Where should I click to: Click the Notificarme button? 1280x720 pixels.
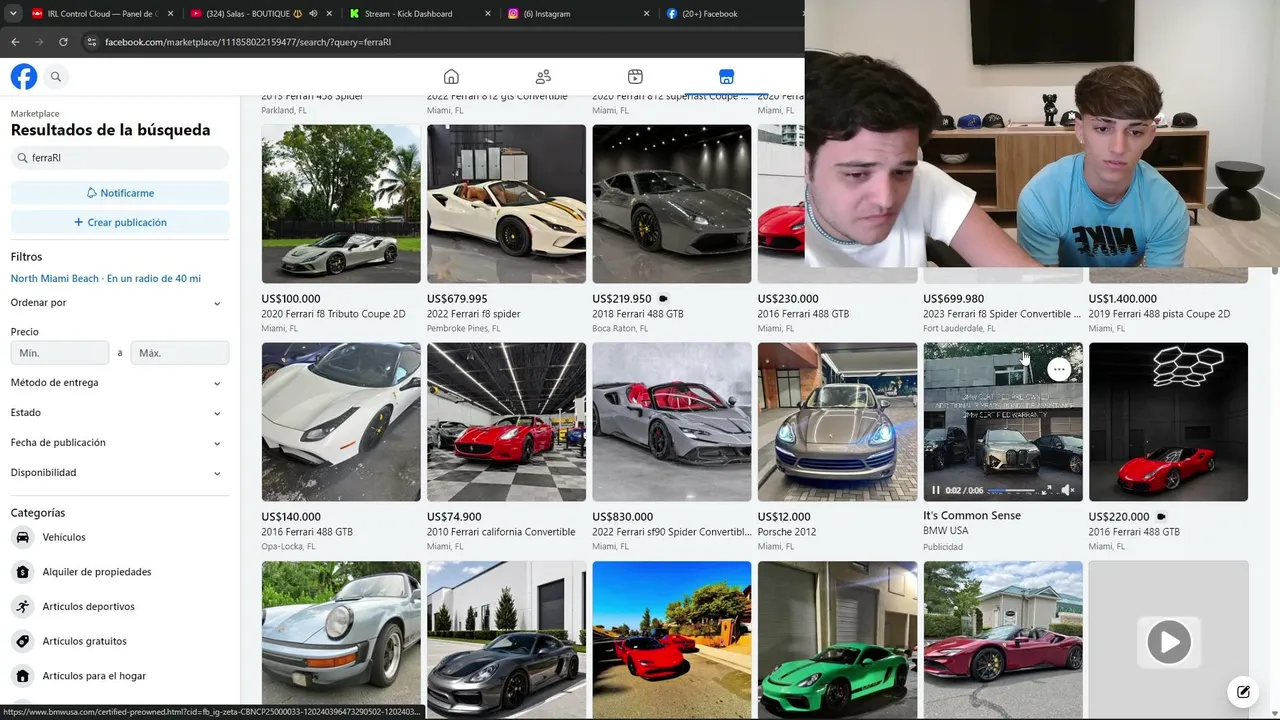[120, 193]
